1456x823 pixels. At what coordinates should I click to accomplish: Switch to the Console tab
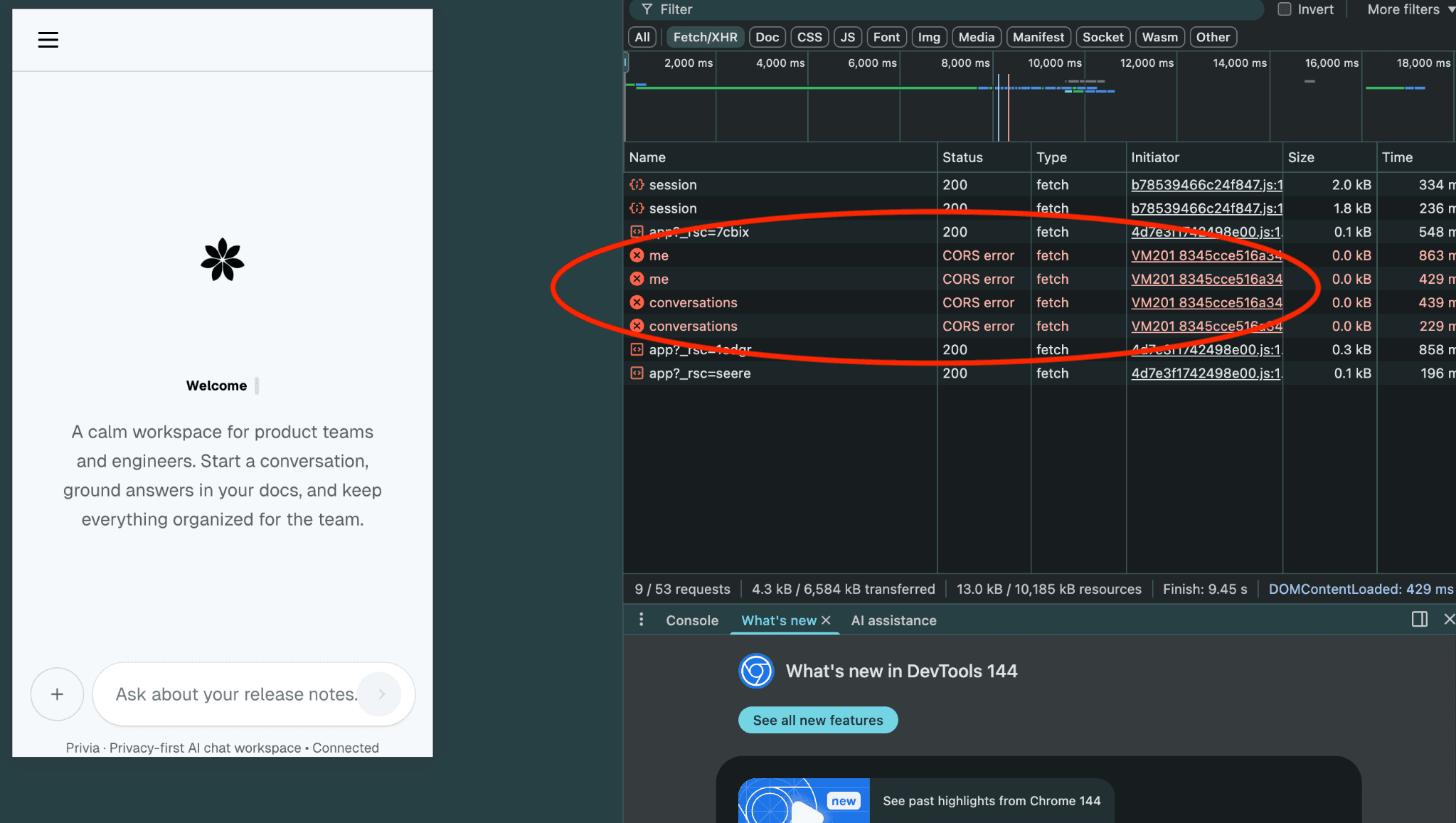click(691, 620)
